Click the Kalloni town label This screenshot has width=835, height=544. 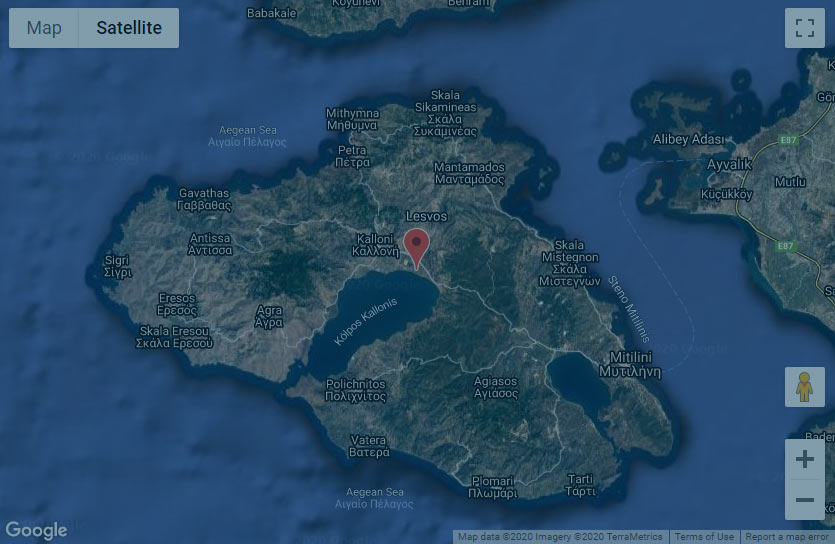tap(375, 245)
